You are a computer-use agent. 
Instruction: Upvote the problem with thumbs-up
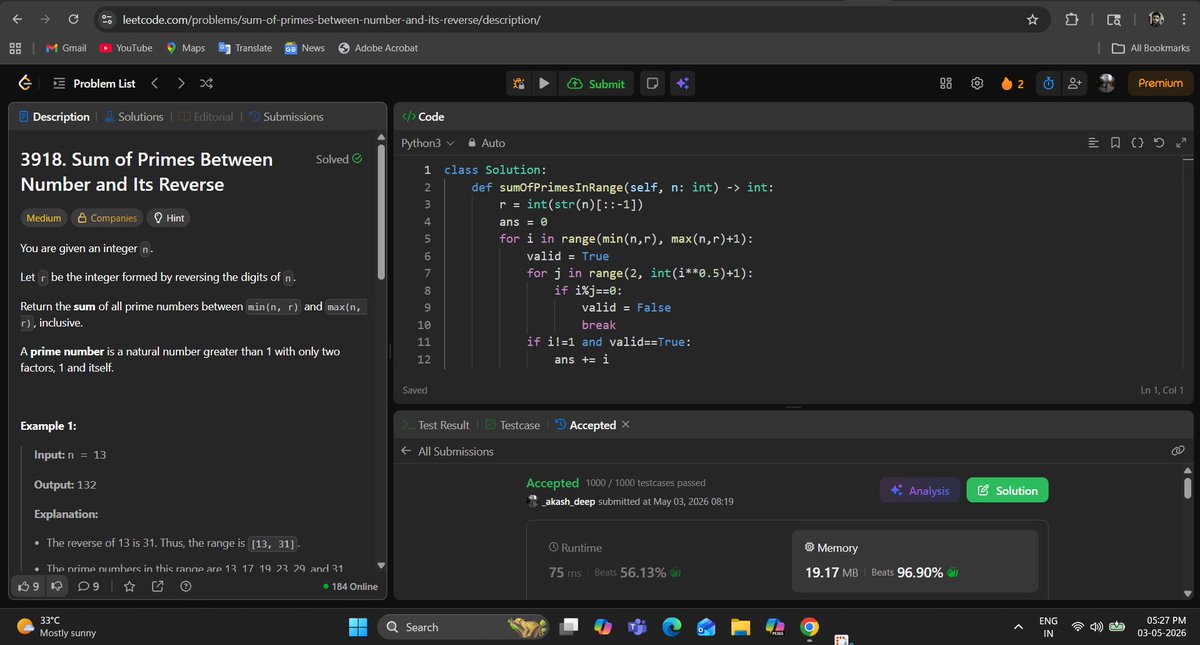click(x=29, y=586)
